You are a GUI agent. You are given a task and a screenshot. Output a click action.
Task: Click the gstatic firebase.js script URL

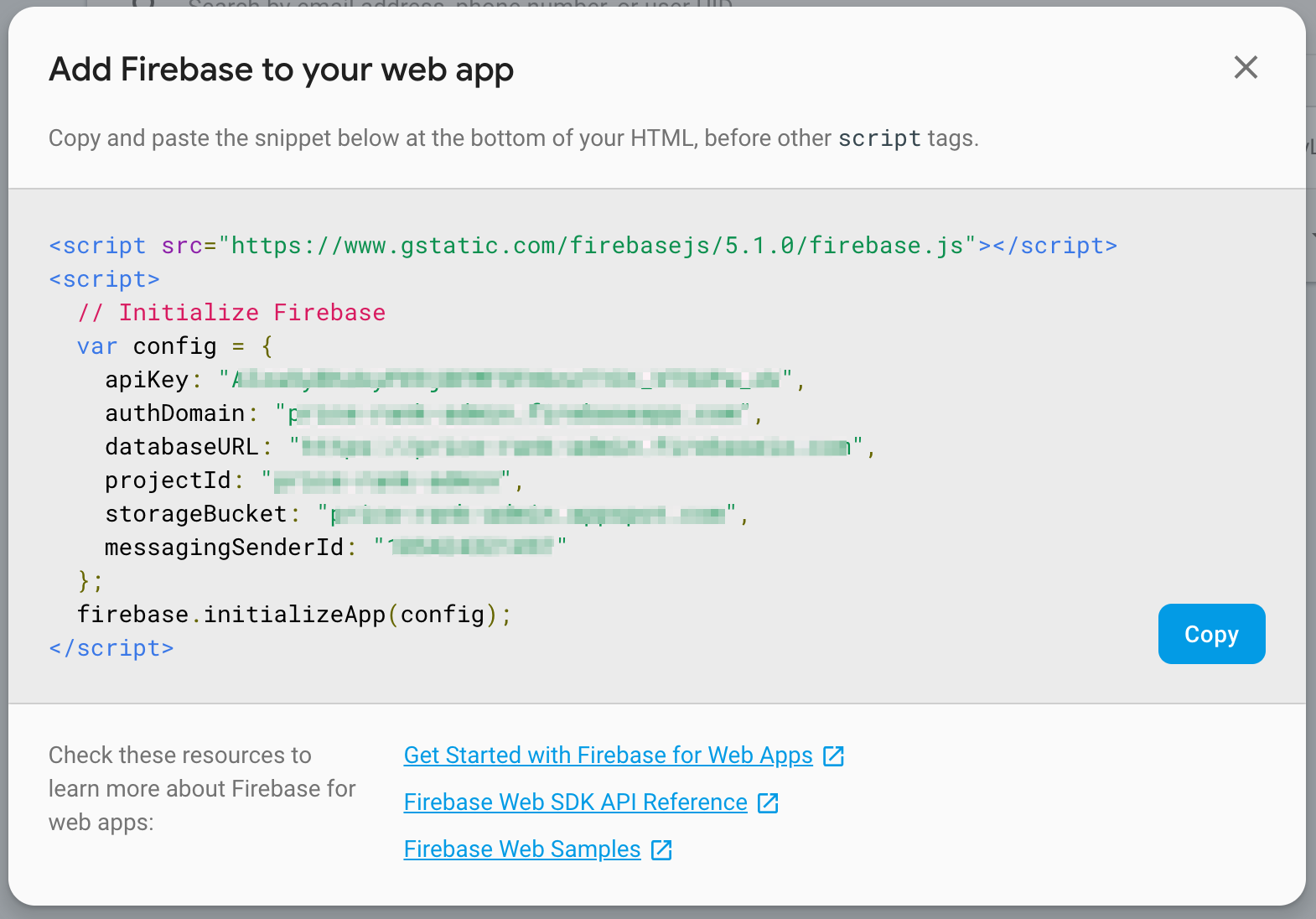tap(597, 246)
